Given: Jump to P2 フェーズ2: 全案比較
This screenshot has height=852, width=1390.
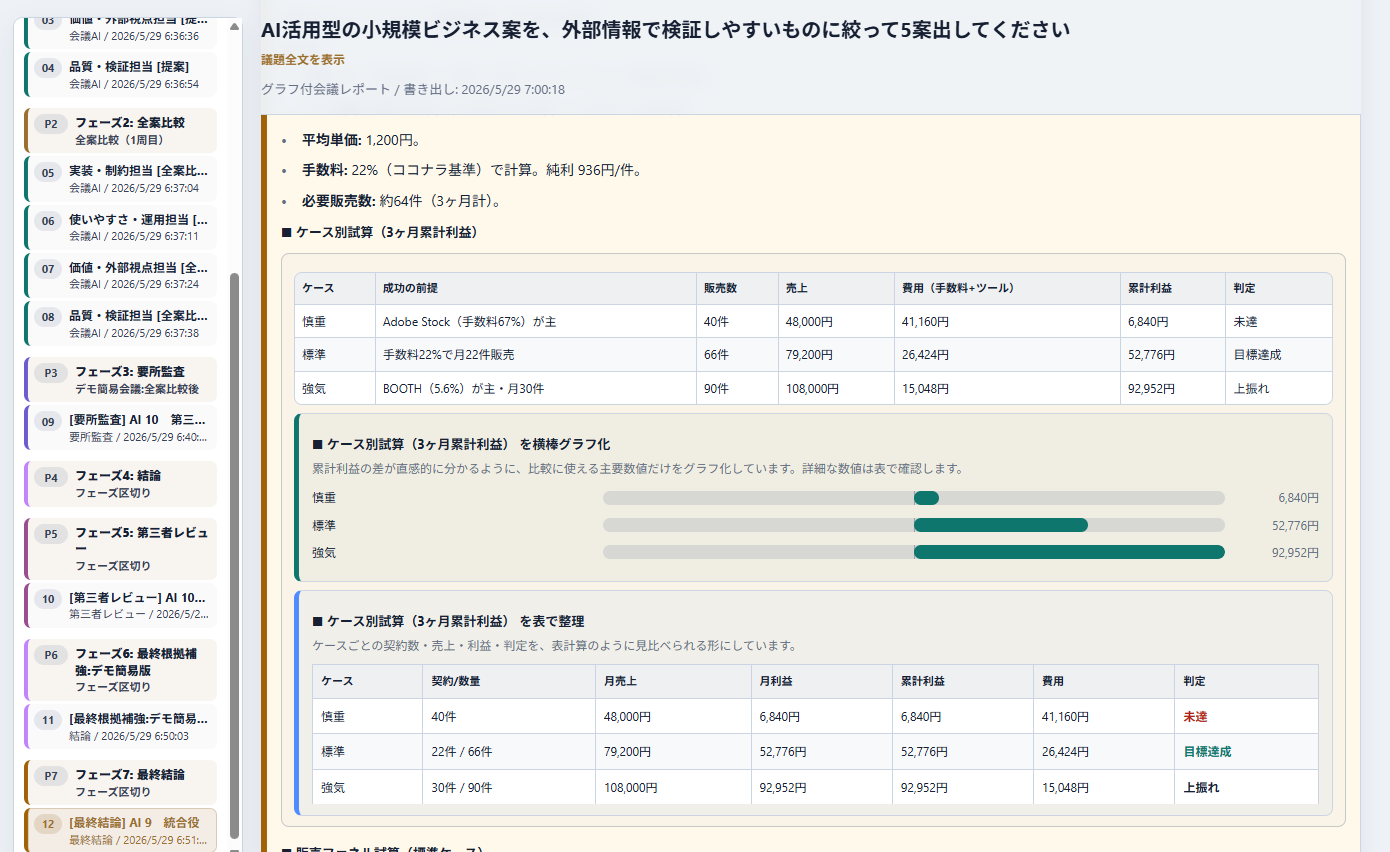Looking at the screenshot, I should coord(120,130).
